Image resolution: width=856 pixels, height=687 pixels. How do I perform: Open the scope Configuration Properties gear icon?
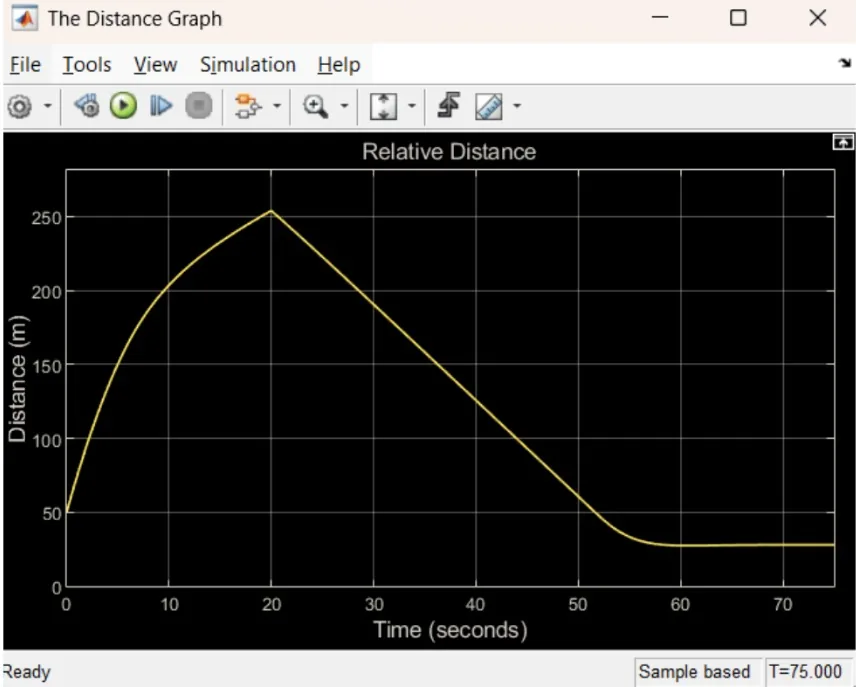click(20, 106)
